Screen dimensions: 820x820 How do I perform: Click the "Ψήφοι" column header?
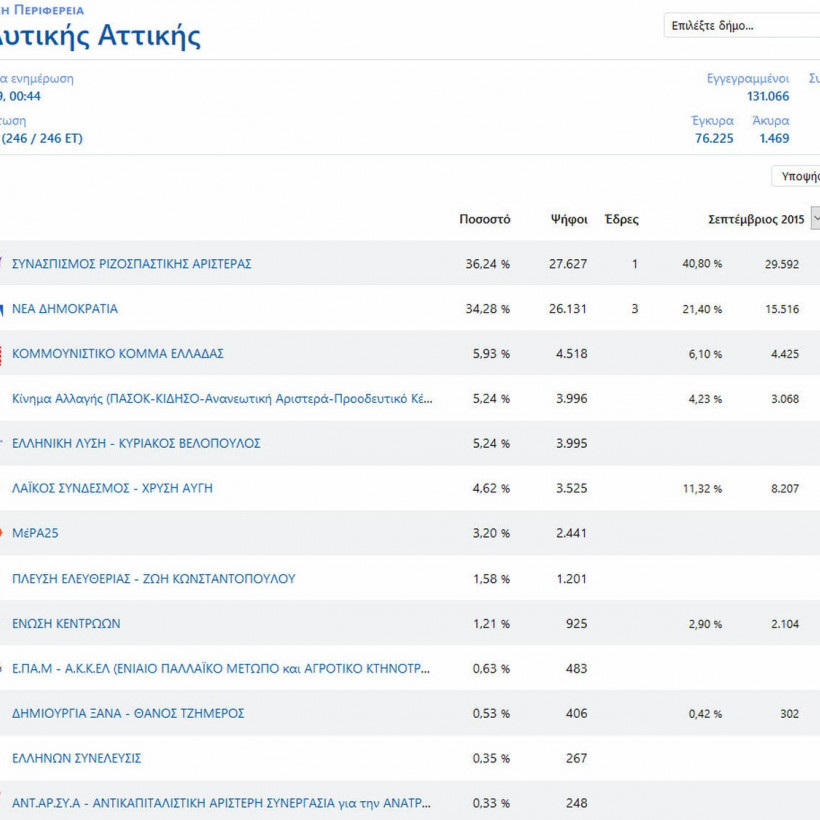569,219
